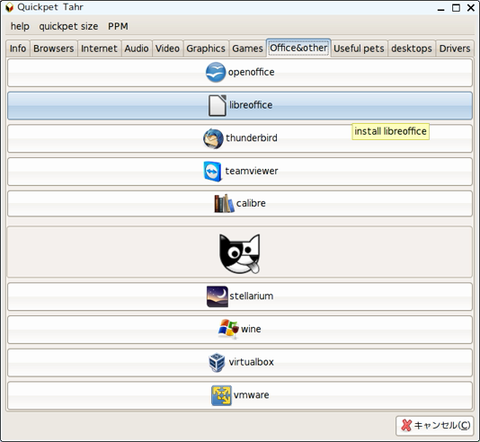Click the thunderbird label text

(252, 138)
